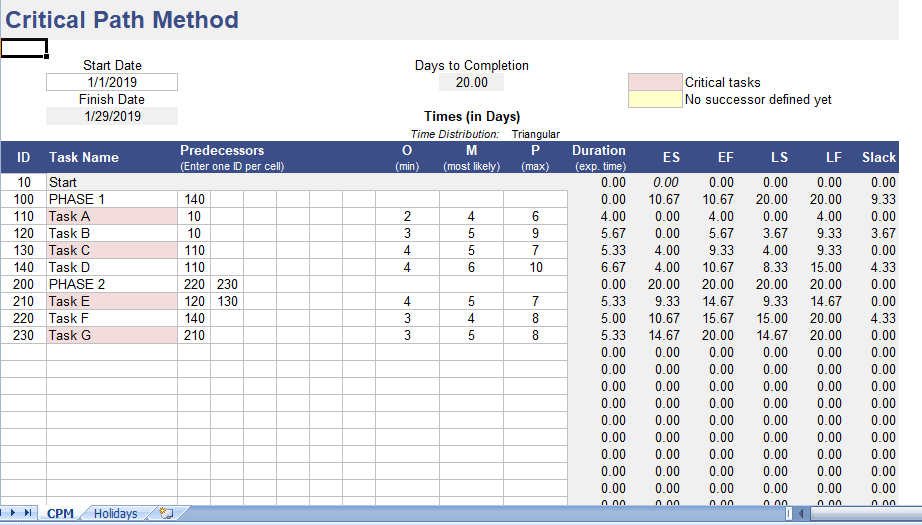Viewport: 922px width, 525px height.
Task: Click the Task E second predecessor cell 130
Action: [227, 302]
